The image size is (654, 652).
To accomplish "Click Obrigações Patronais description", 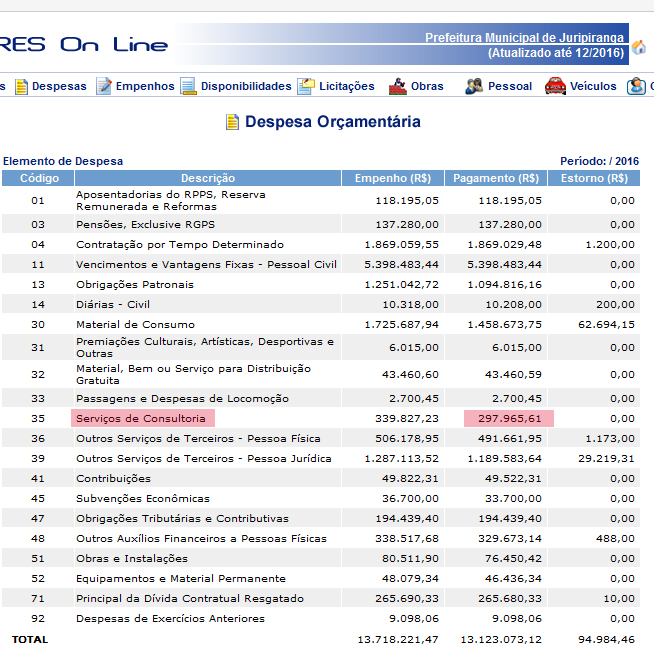I will tap(135, 284).
